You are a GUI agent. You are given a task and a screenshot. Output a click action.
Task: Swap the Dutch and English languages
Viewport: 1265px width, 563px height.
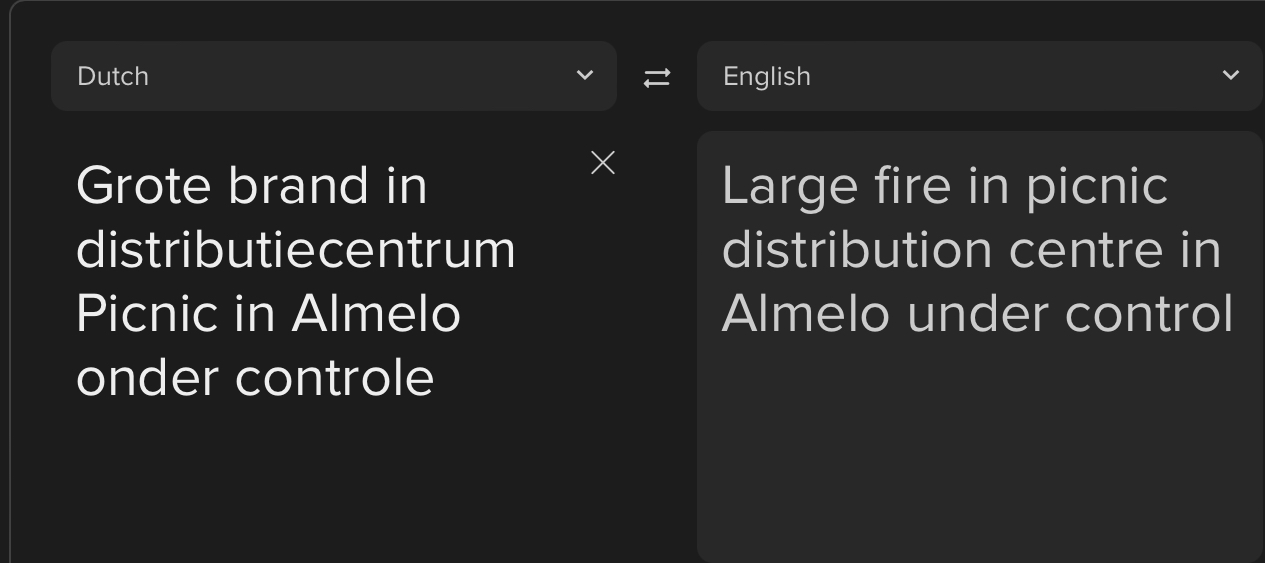(656, 77)
